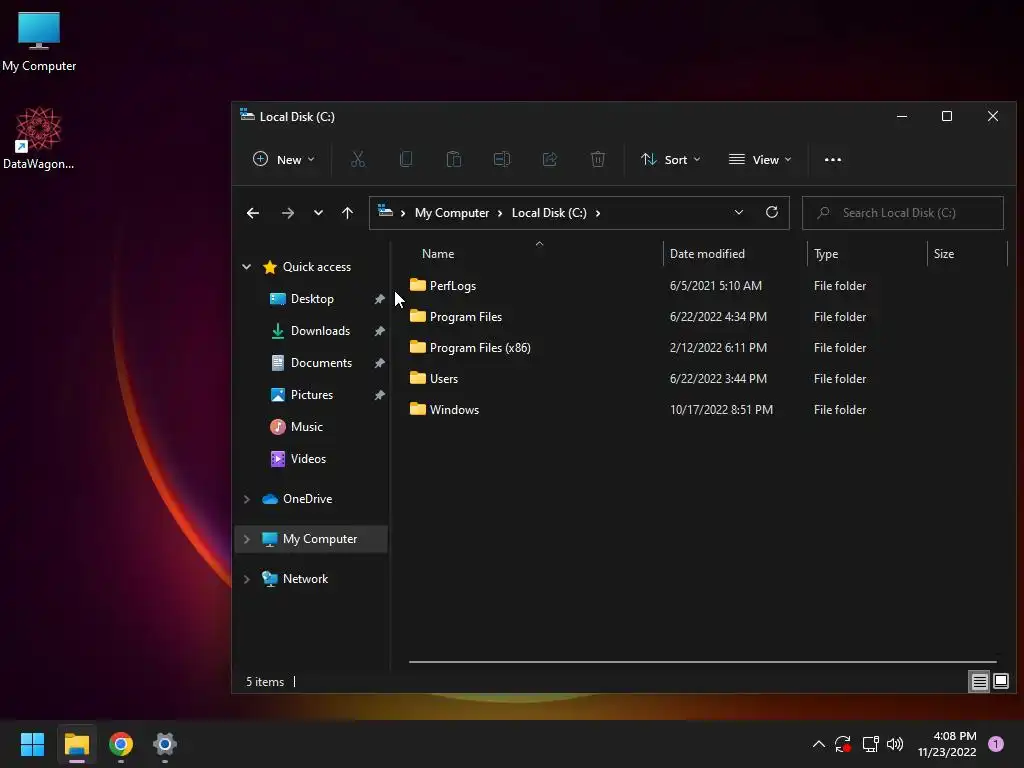Go forward with the right arrow

click(287, 213)
